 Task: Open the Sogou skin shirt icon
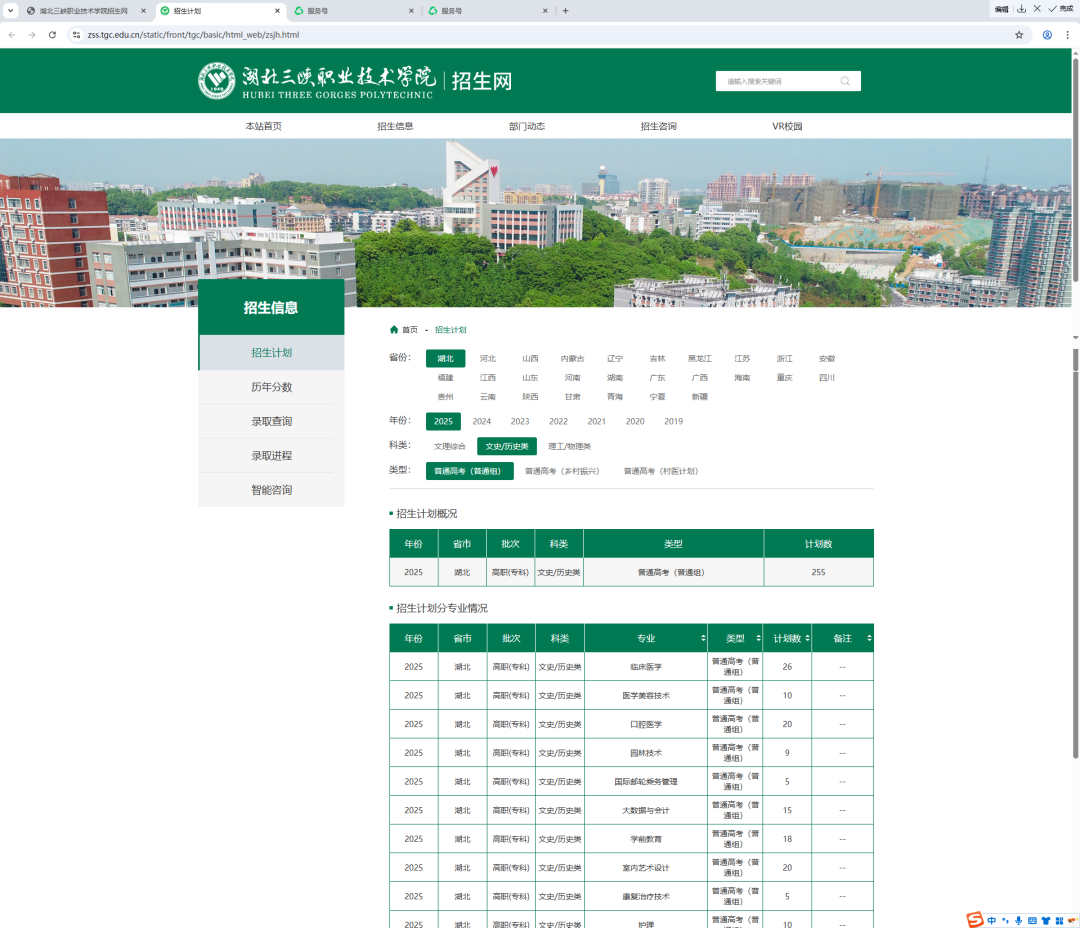click(x=1046, y=920)
